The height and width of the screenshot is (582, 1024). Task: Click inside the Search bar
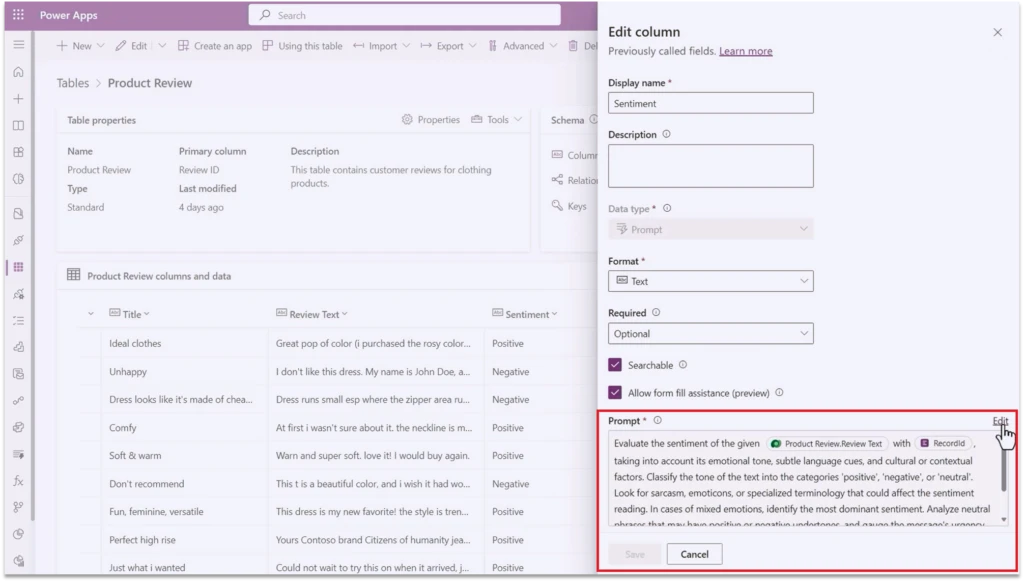[x=404, y=15]
